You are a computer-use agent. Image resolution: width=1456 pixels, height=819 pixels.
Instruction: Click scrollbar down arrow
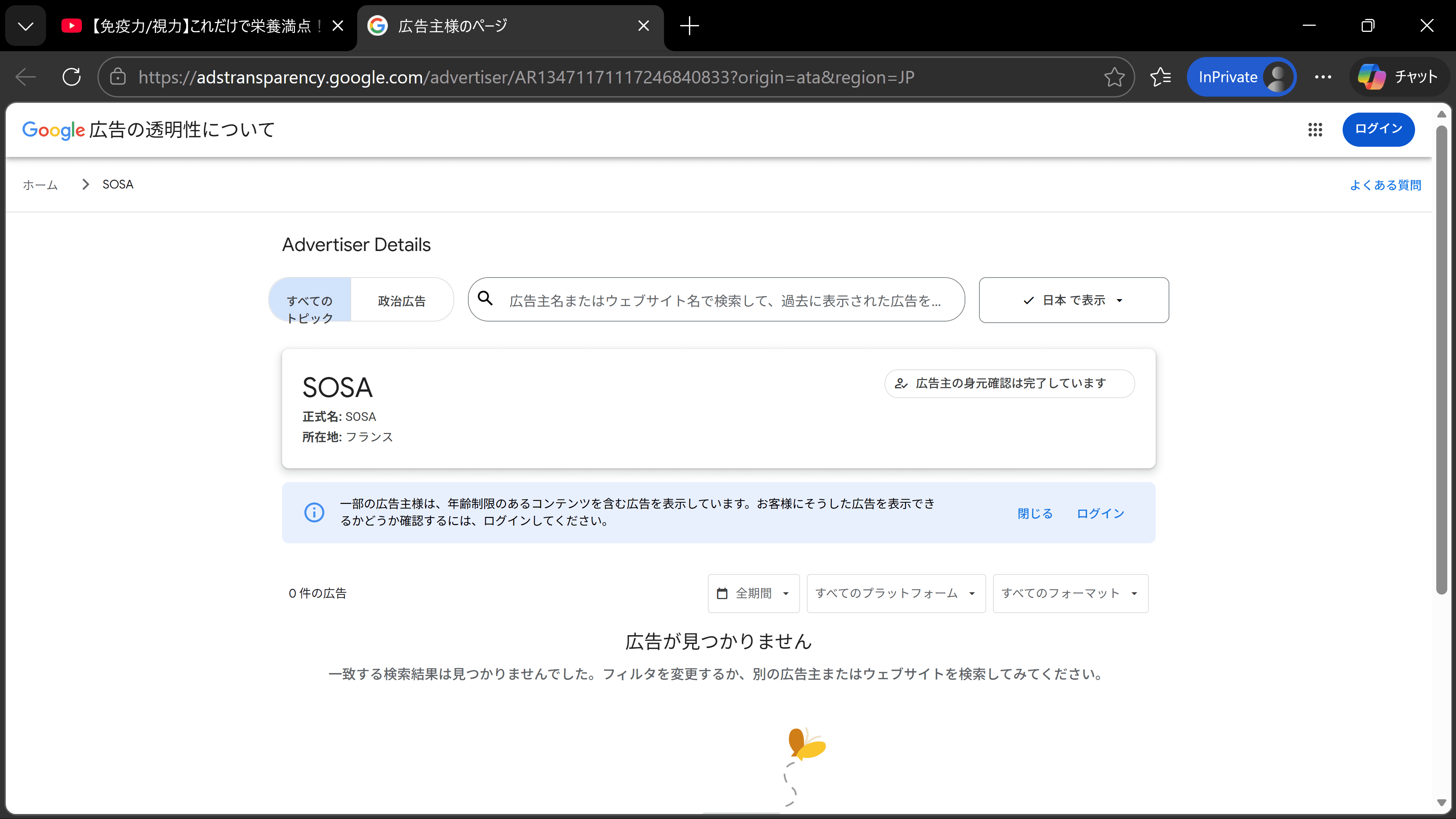coord(1441,803)
